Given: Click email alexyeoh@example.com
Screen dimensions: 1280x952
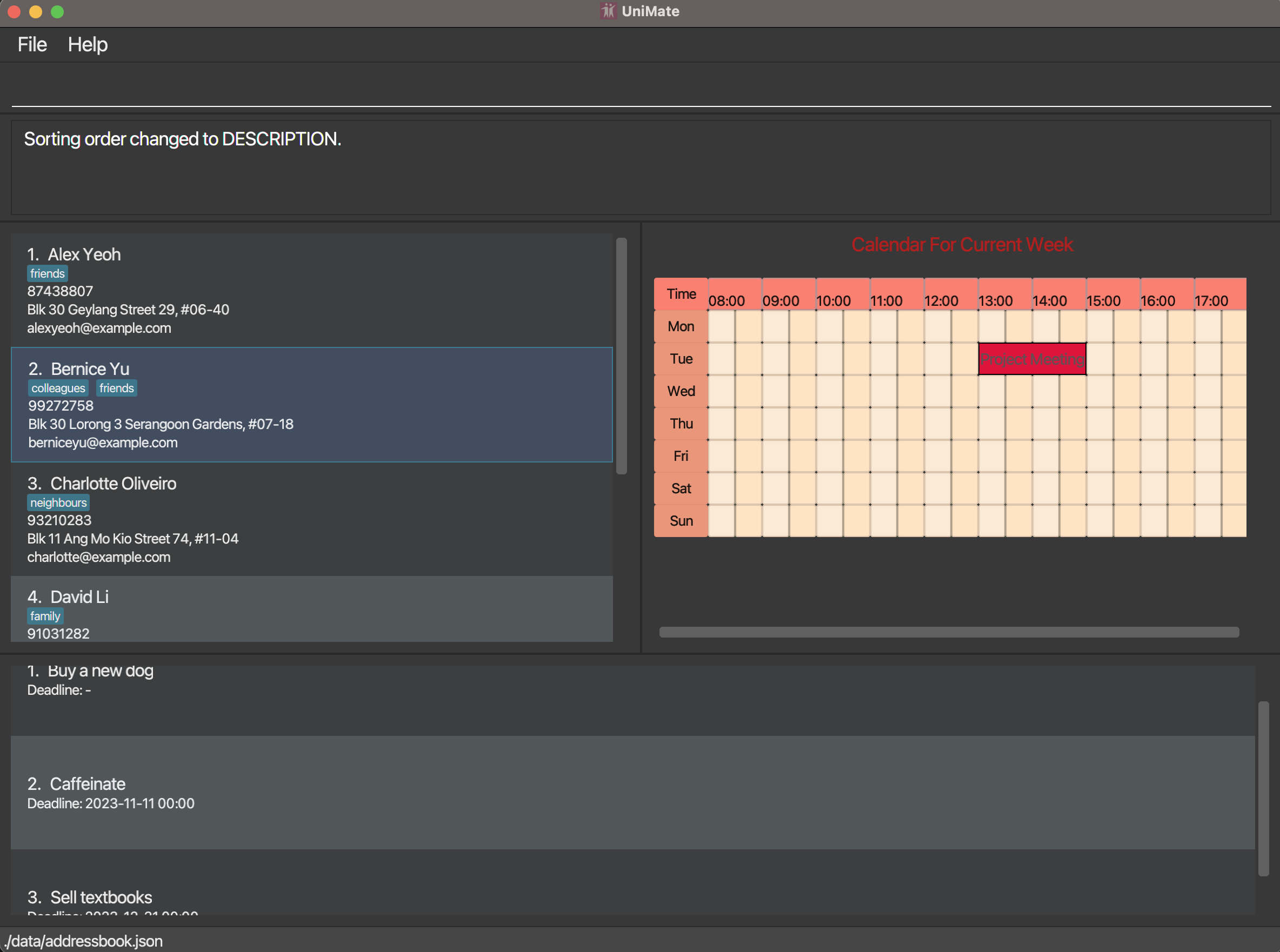Looking at the screenshot, I should coord(99,328).
